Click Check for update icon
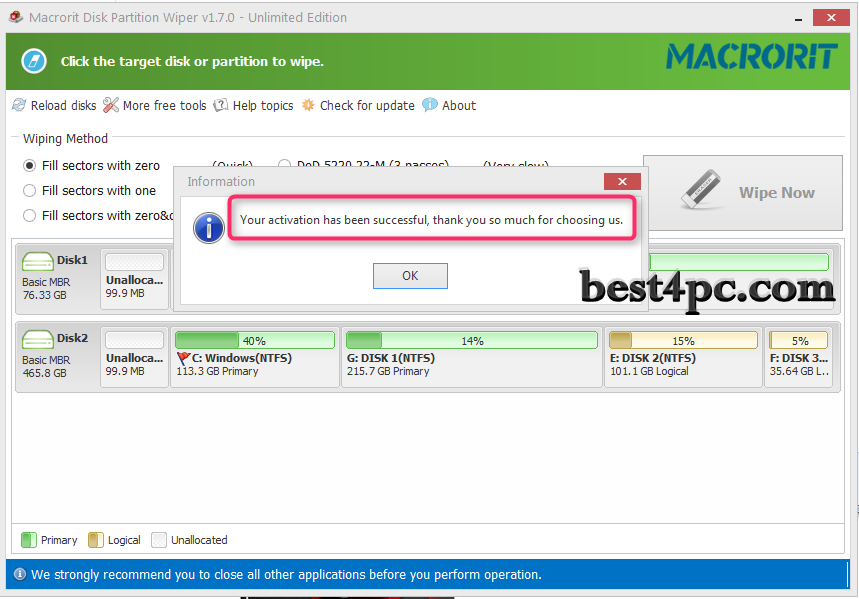The image size is (859, 599). (x=308, y=105)
